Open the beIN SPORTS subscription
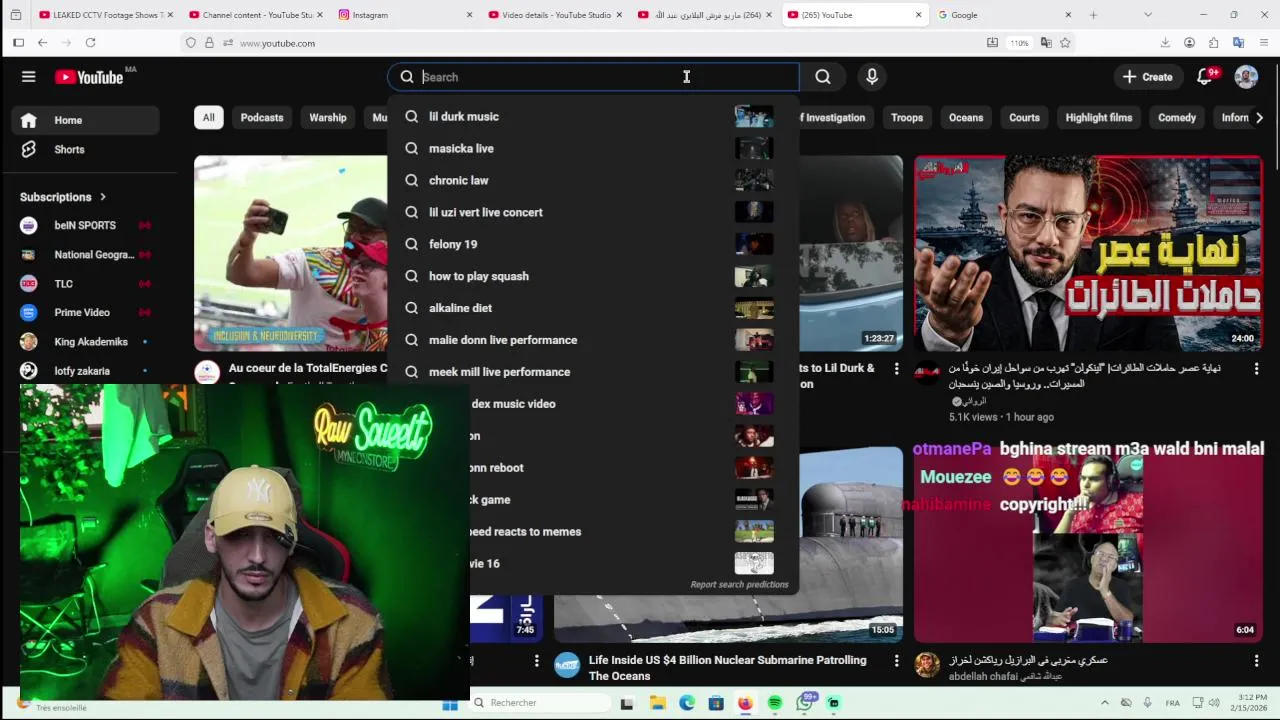The width and height of the screenshot is (1280, 720). pos(85,225)
